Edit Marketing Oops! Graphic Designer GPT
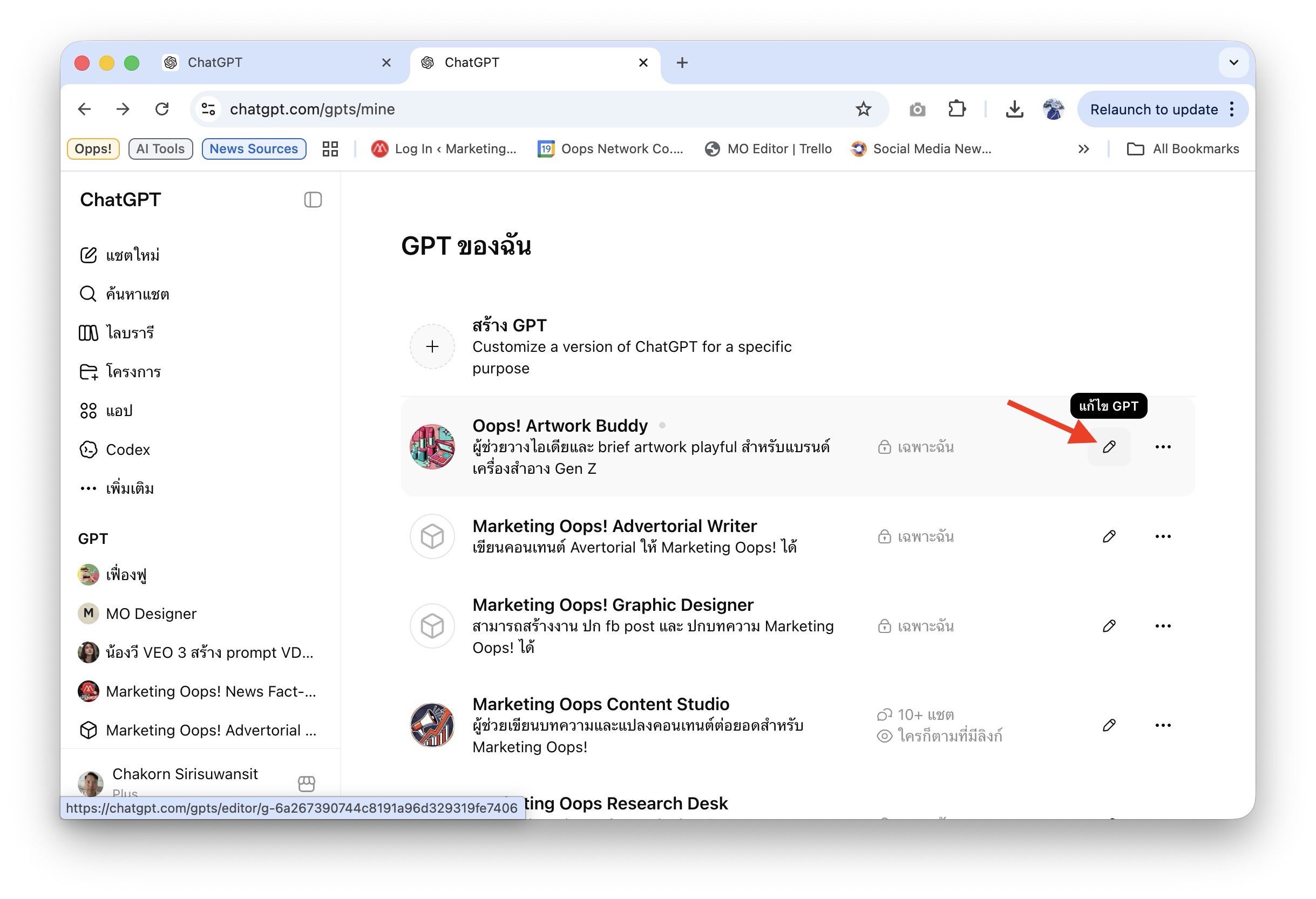Image resolution: width=1316 pixels, height=899 pixels. click(1108, 625)
